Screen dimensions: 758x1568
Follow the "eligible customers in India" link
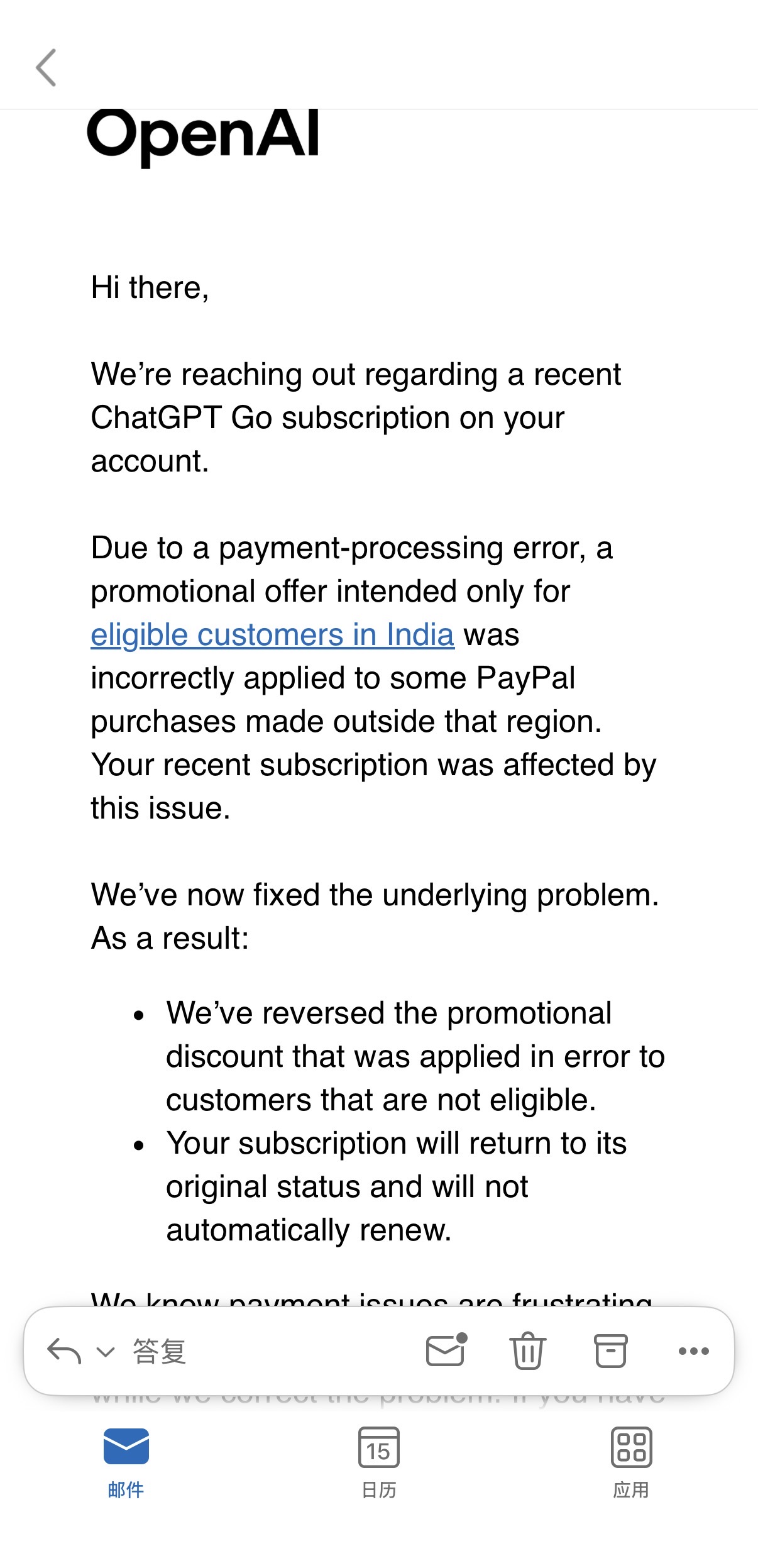(272, 635)
